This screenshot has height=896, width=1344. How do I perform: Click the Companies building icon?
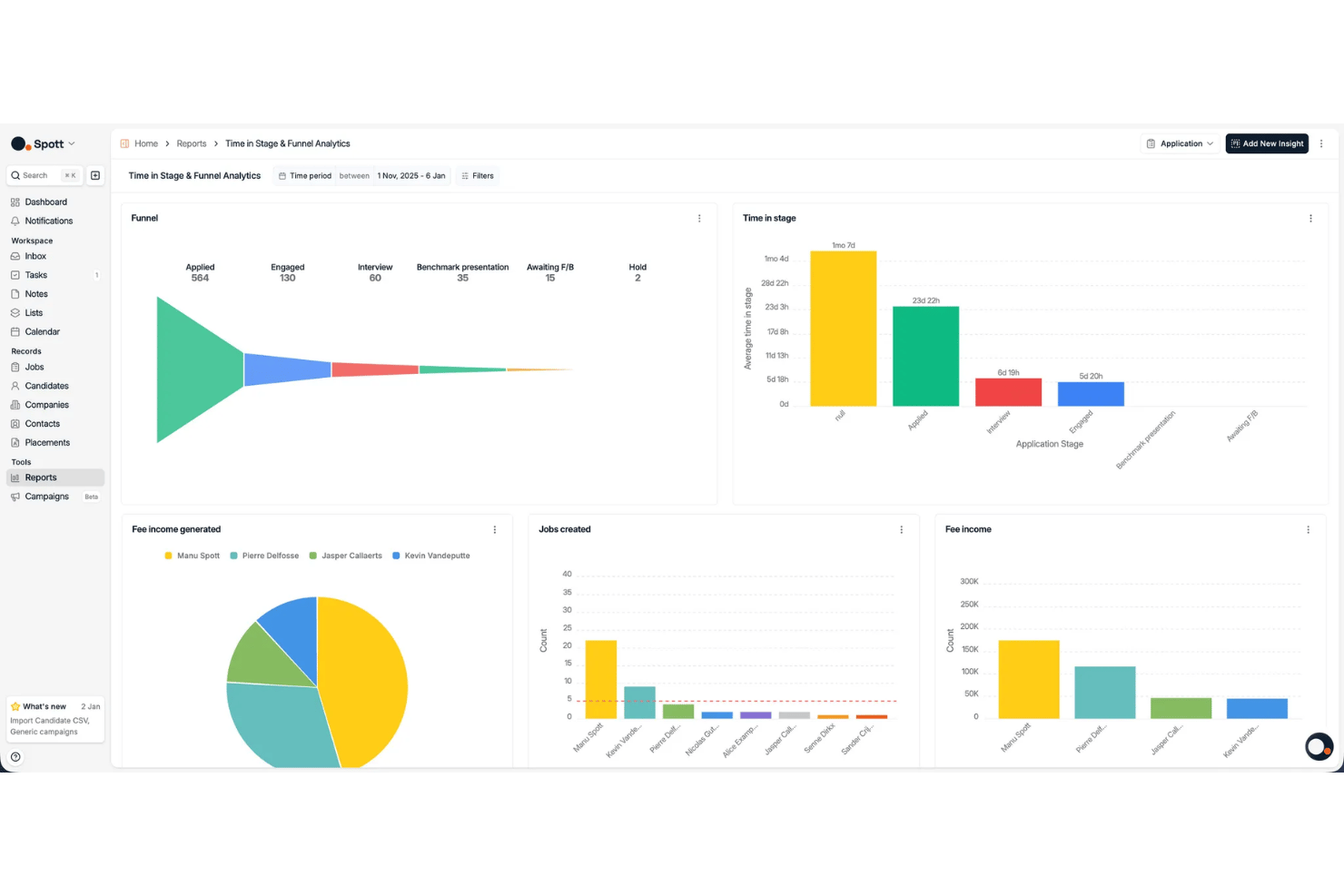(x=15, y=405)
